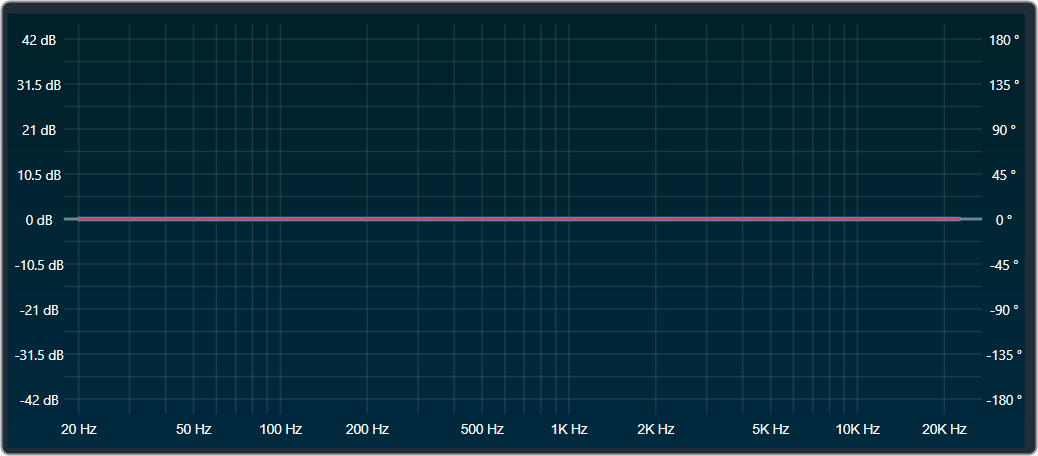This screenshot has width=1038, height=456.
Task: Click the 0 dB axis label
Action: tap(39, 220)
